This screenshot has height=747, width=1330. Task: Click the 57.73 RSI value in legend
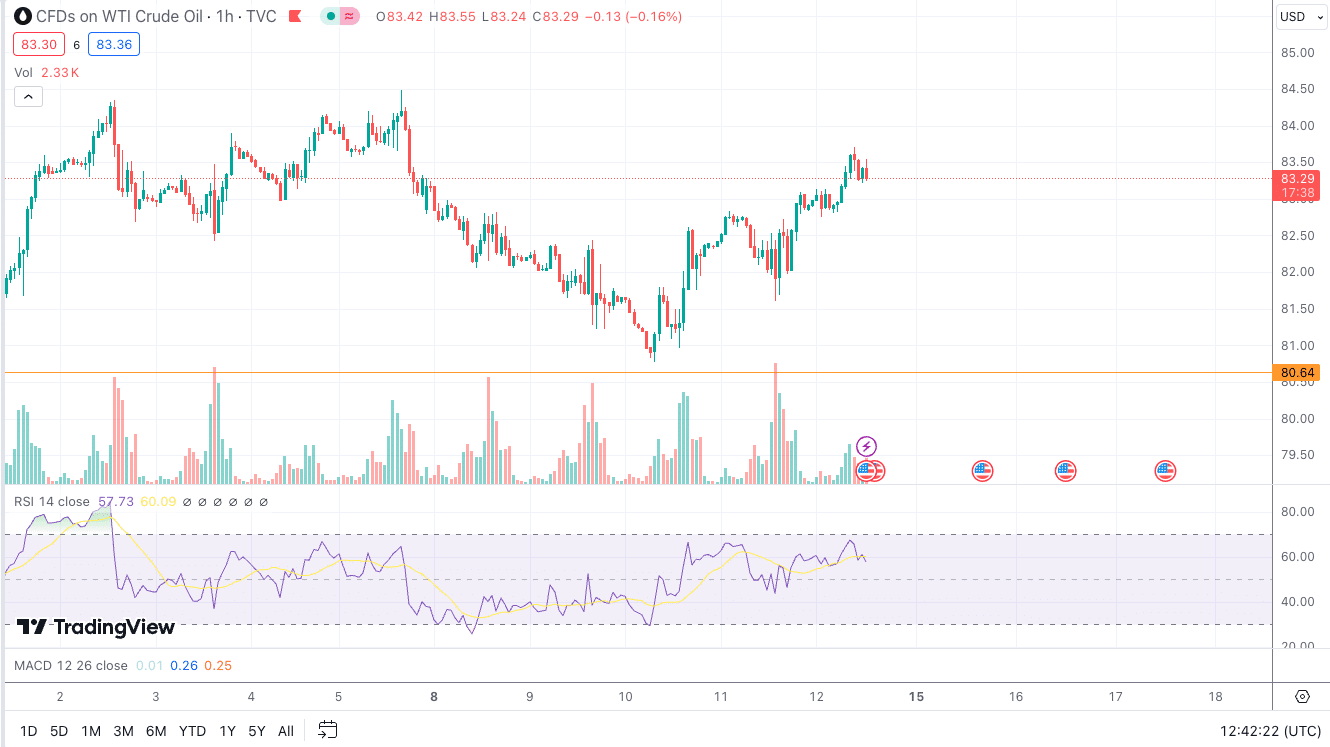(116, 501)
